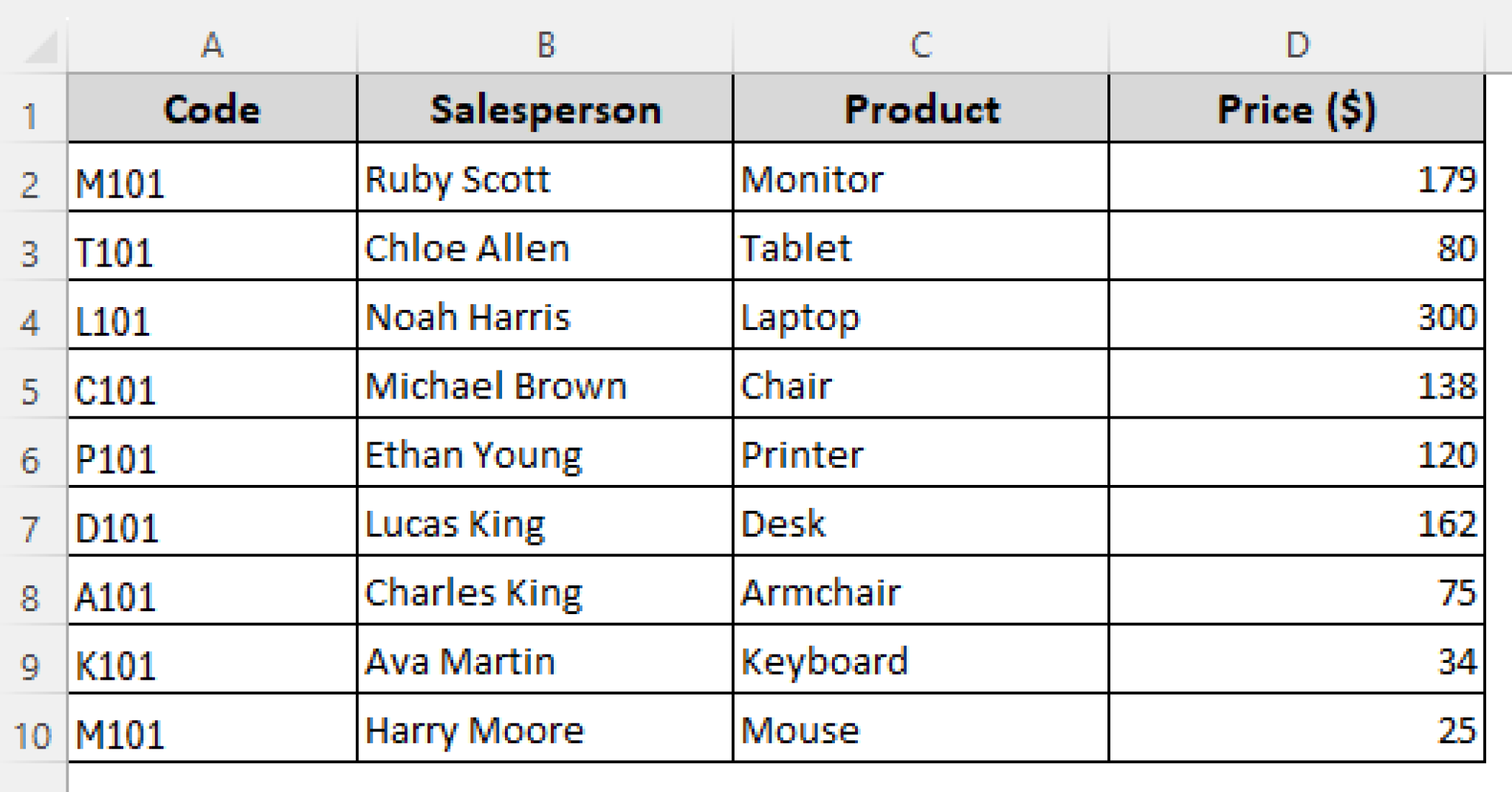
Task: Select the cell containing Ruby Scott
Action: pos(545,177)
